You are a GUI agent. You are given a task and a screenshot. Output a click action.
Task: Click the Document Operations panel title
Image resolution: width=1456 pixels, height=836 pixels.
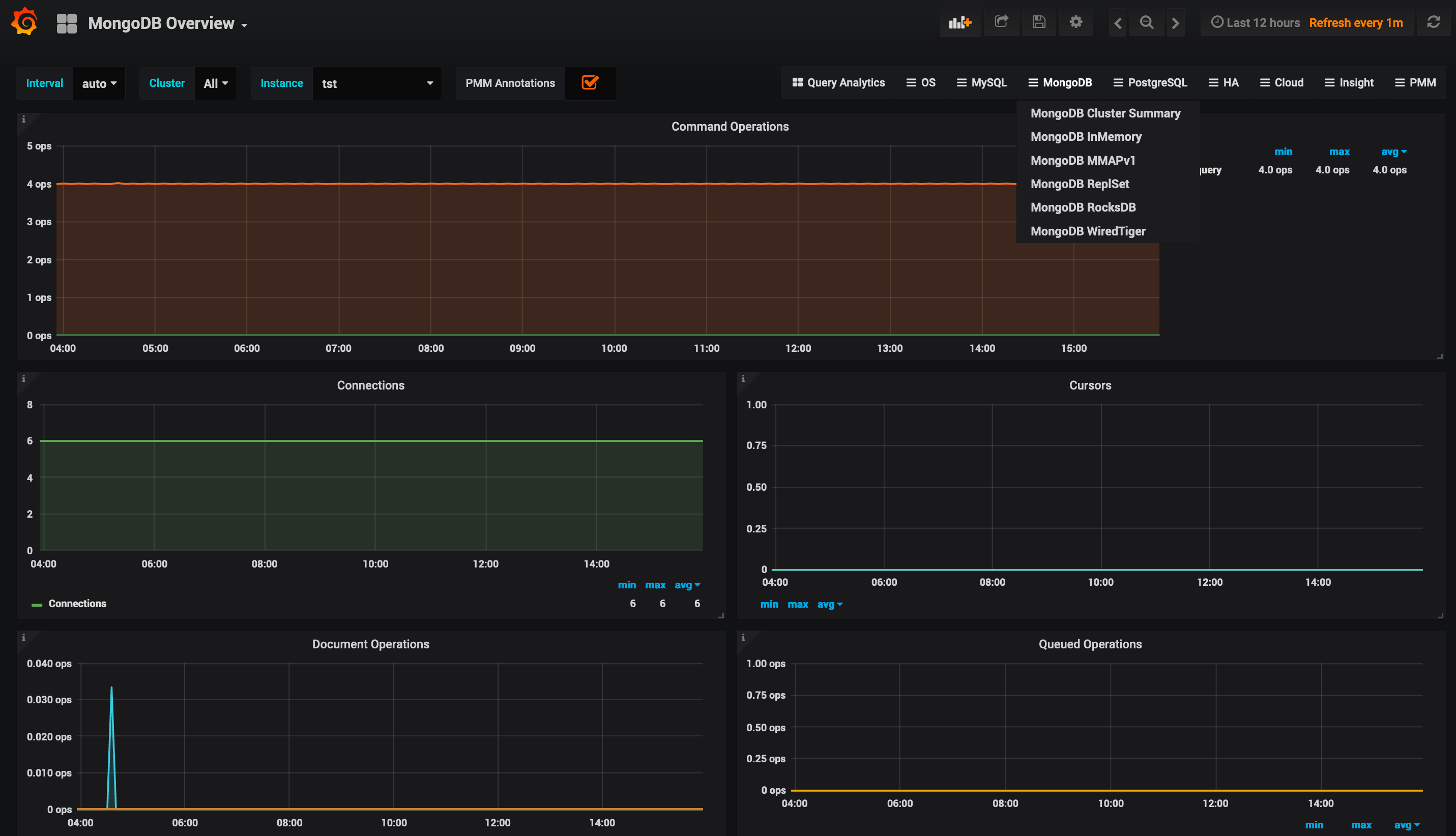click(370, 644)
